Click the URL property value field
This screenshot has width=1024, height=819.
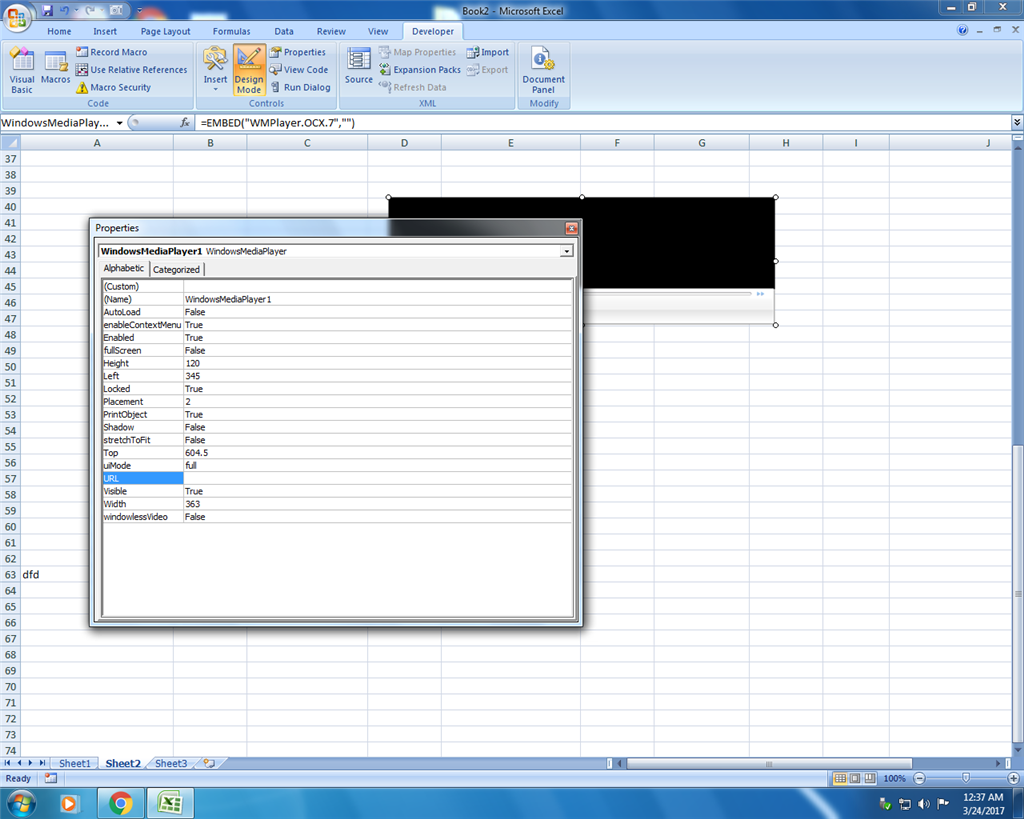pos(377,479)
